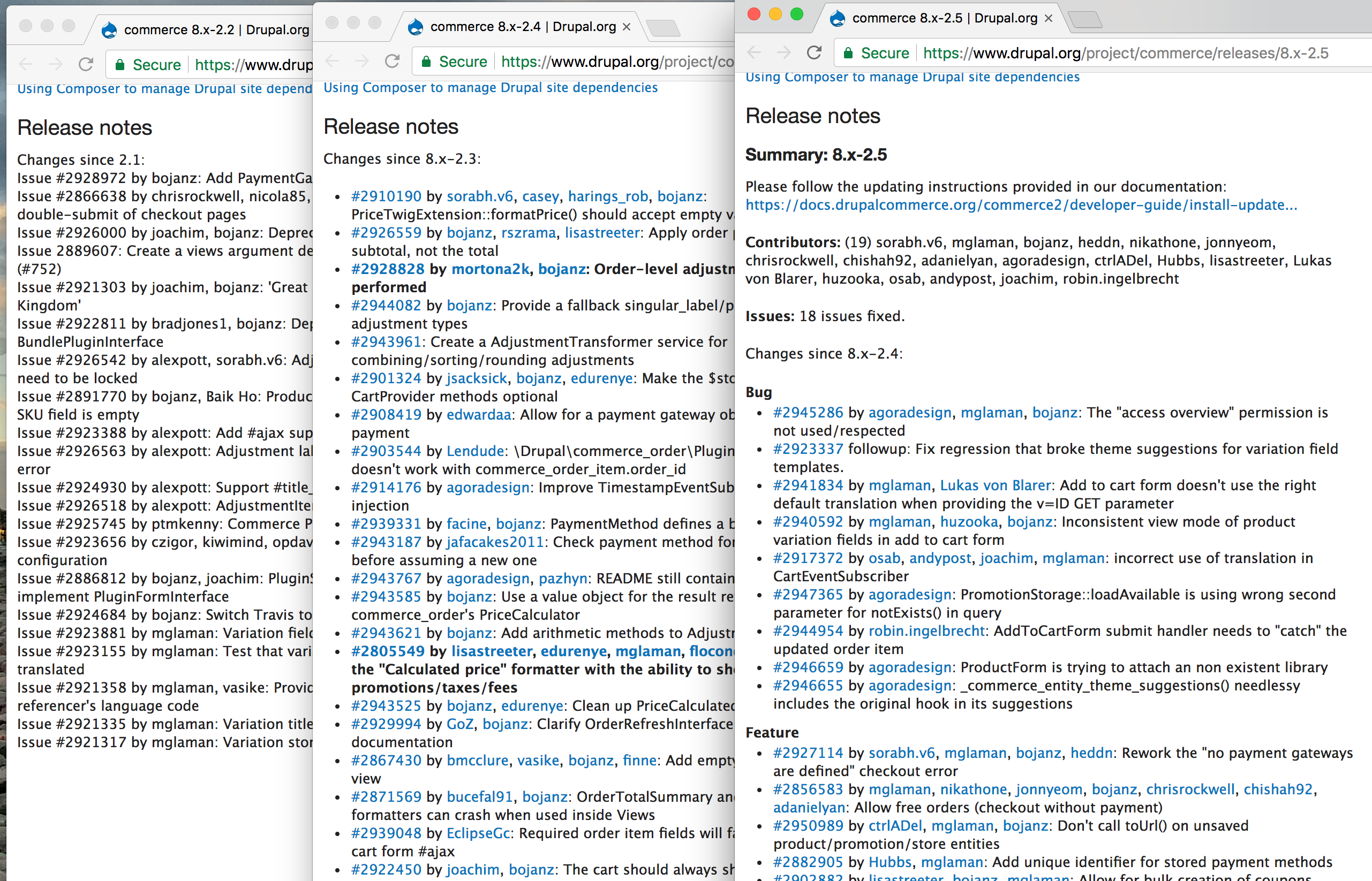
Task: Open issue #2901324 CartProvider methods
Action: point(386,378)
